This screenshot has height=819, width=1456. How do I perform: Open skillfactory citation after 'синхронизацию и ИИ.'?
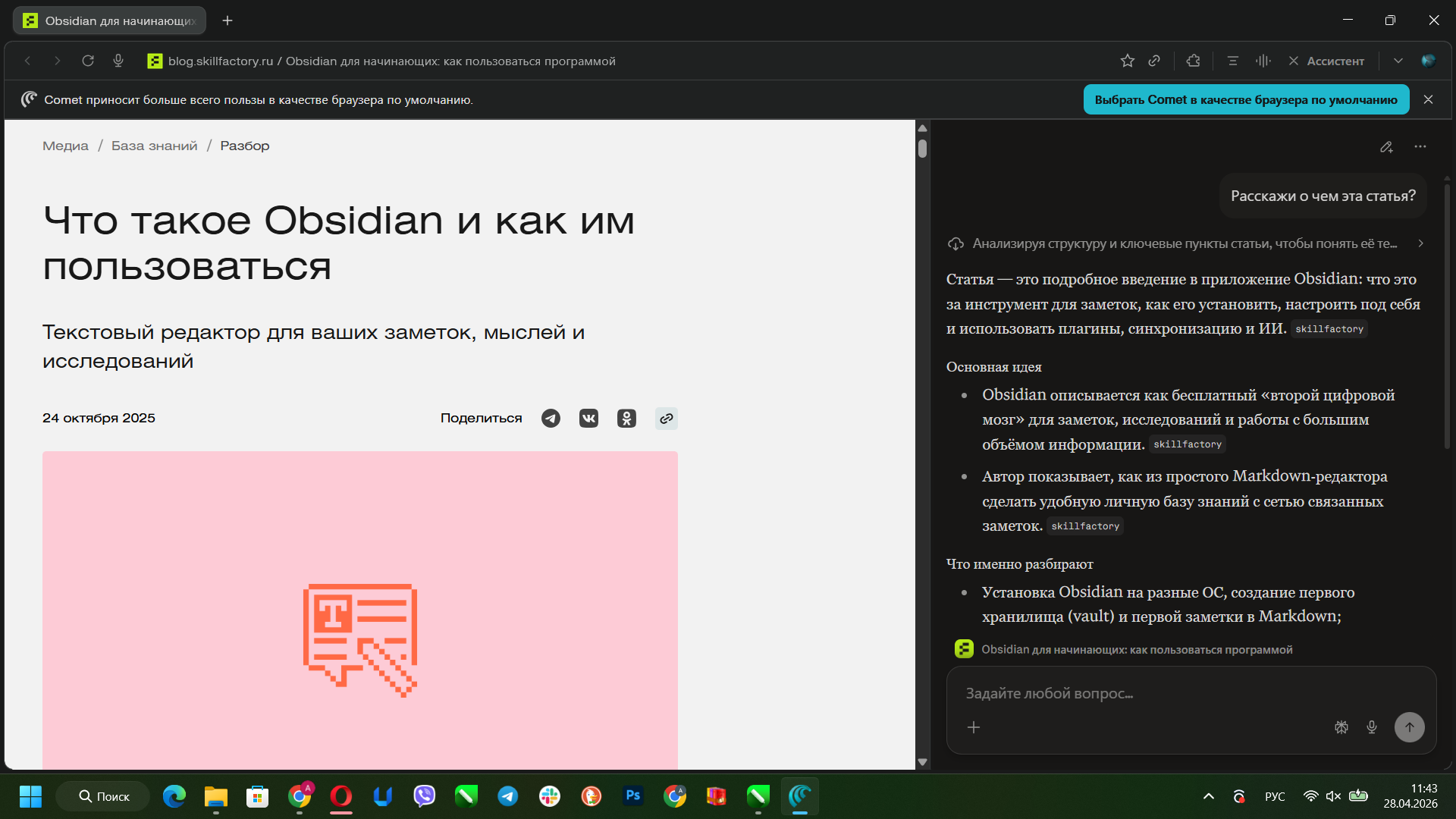(x=1329, y=329)
